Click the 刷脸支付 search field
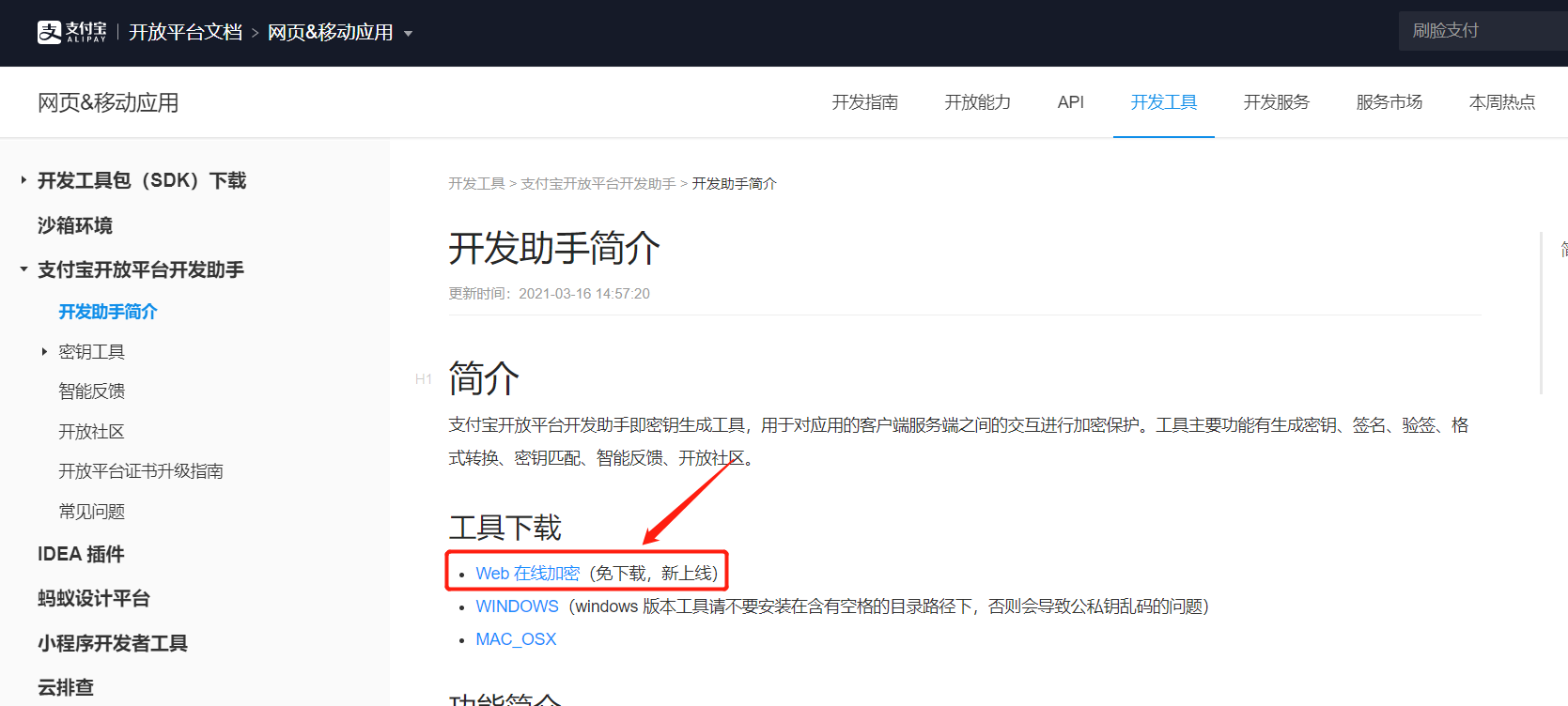Viewport: 1568px width, 706px height. 1483,31
